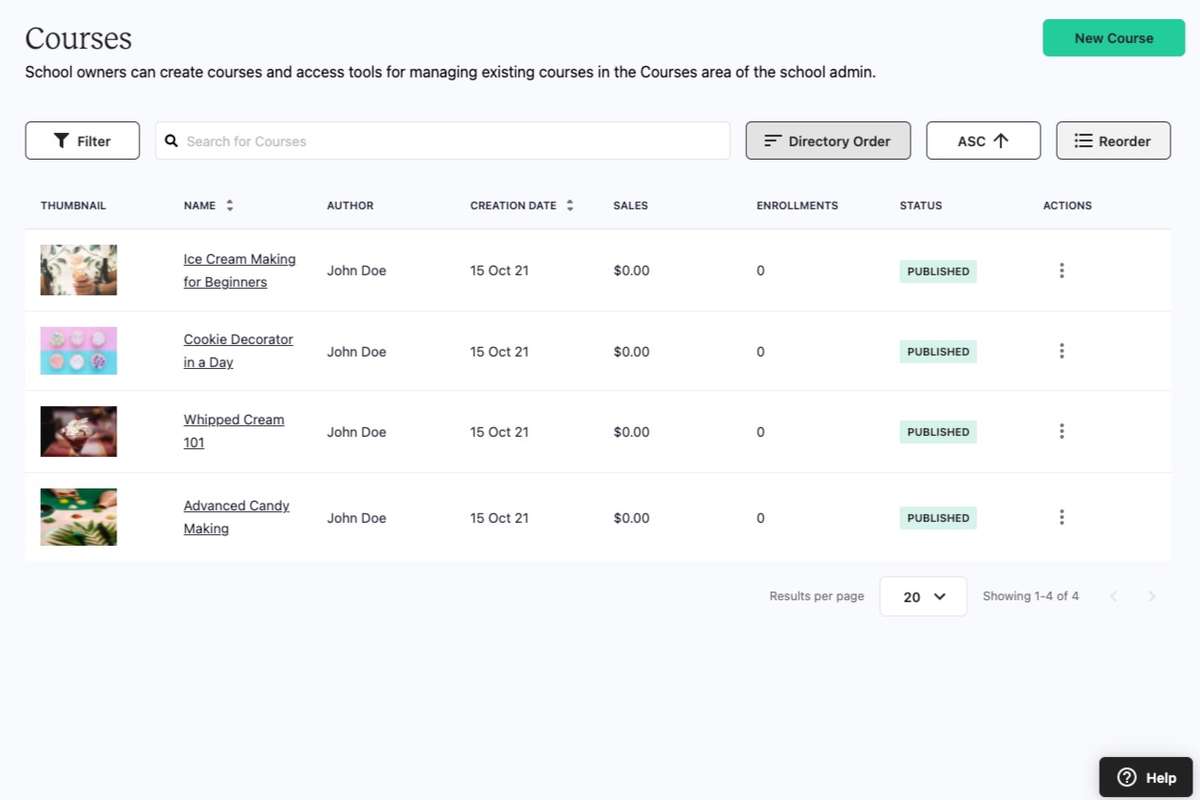Open Cookie Decorator in a Day course

(238, 351)
